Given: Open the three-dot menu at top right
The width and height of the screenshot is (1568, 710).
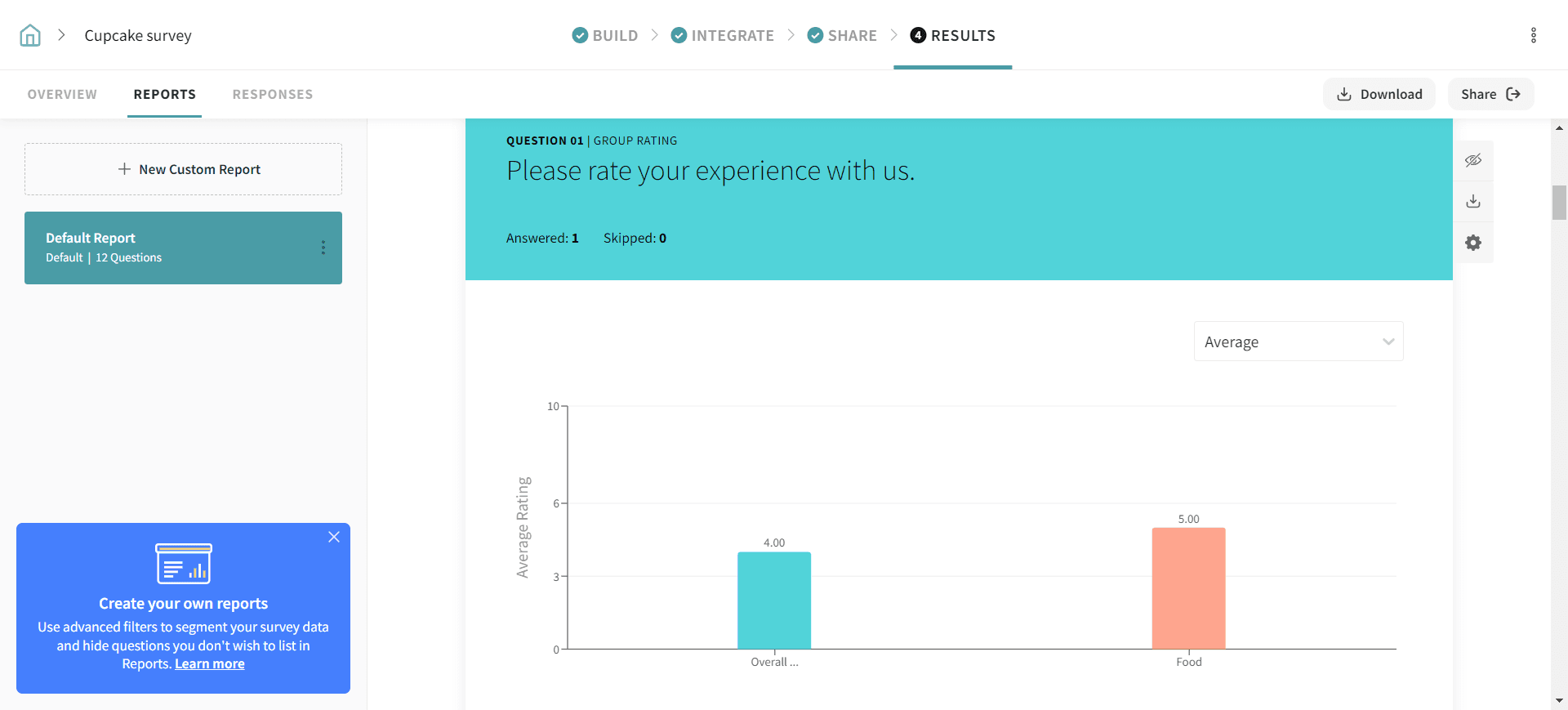Looking at the screenshot, I should [x=1533, y=35].
